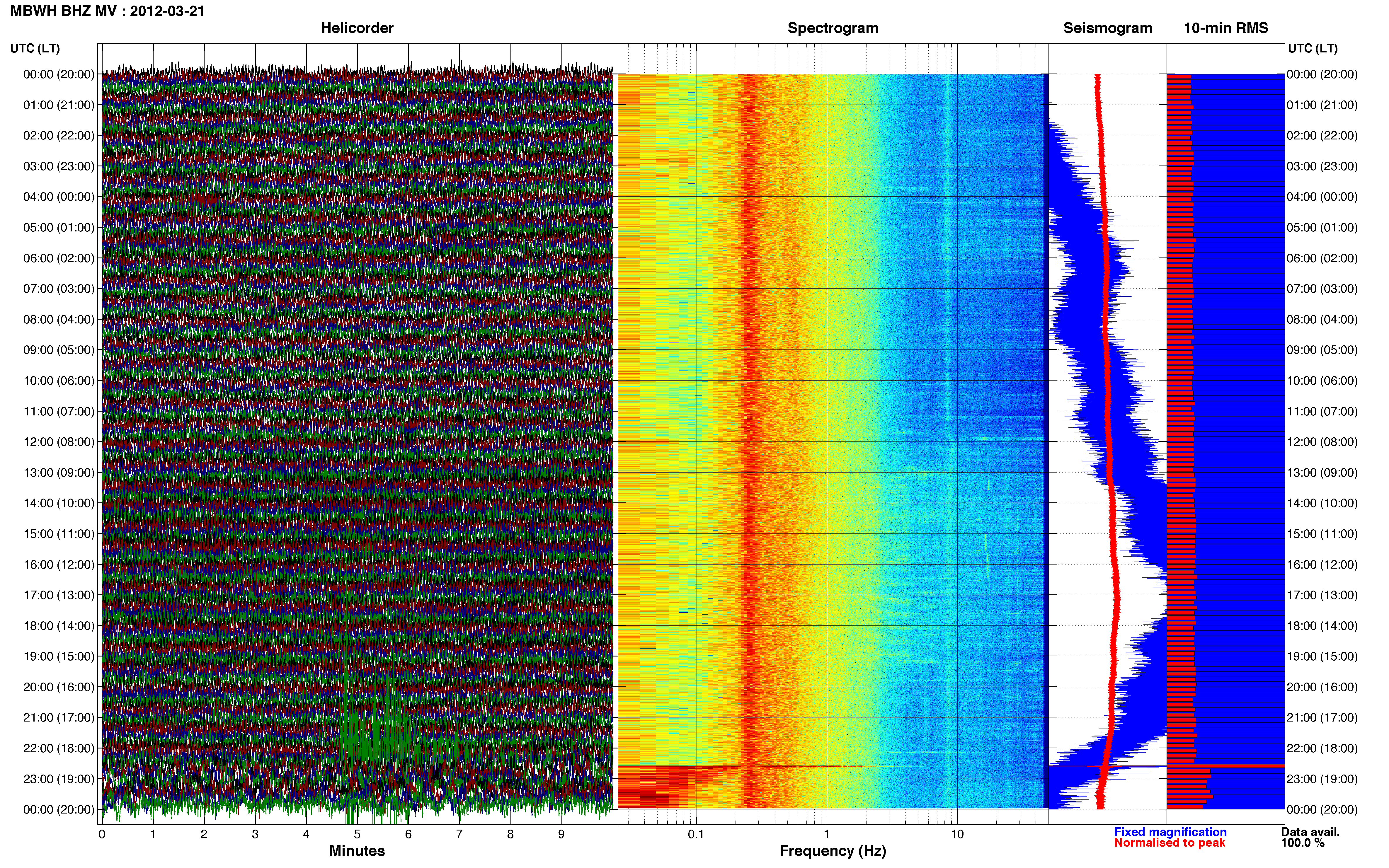Click the 0.1 tick on the Frequency axis
The image size is (1389, 868).
pos(696,835)
